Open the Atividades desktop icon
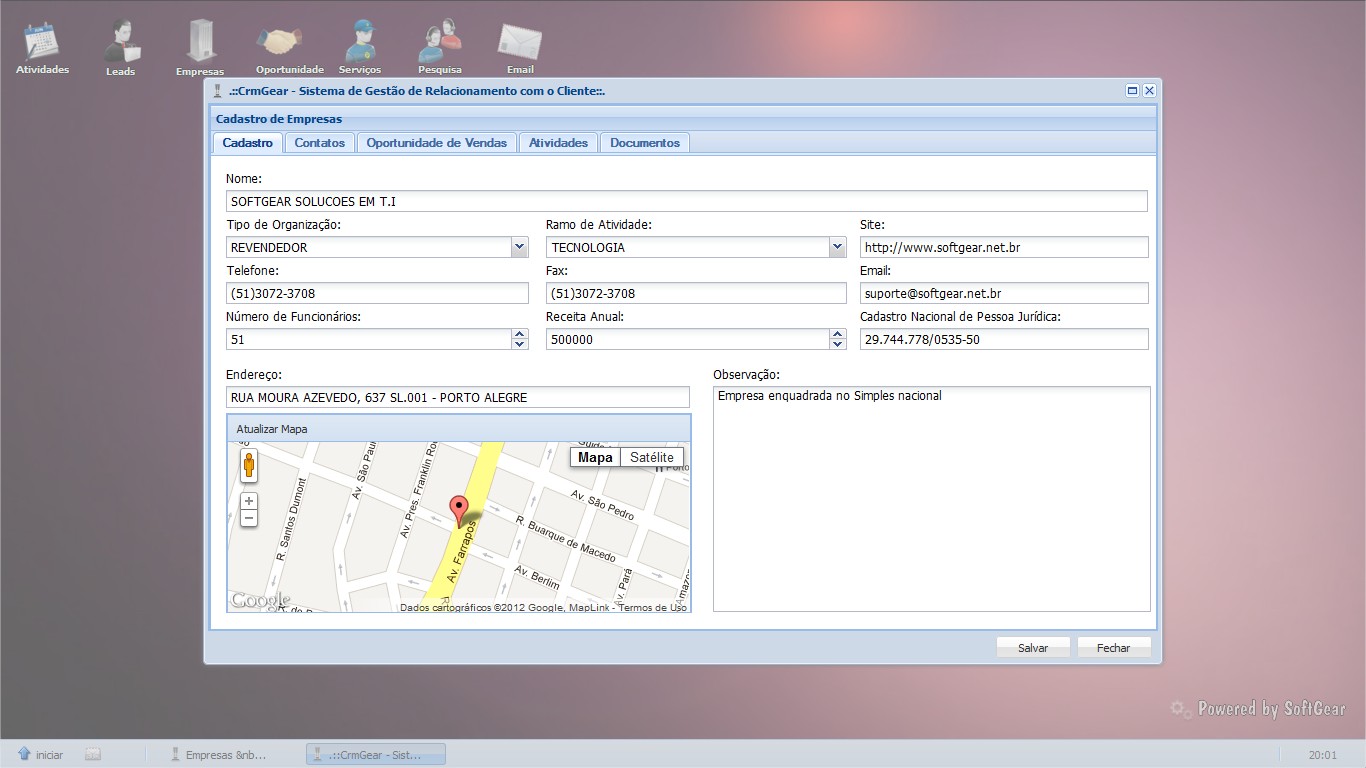The image size is (1366, 768). pos(42,45)
